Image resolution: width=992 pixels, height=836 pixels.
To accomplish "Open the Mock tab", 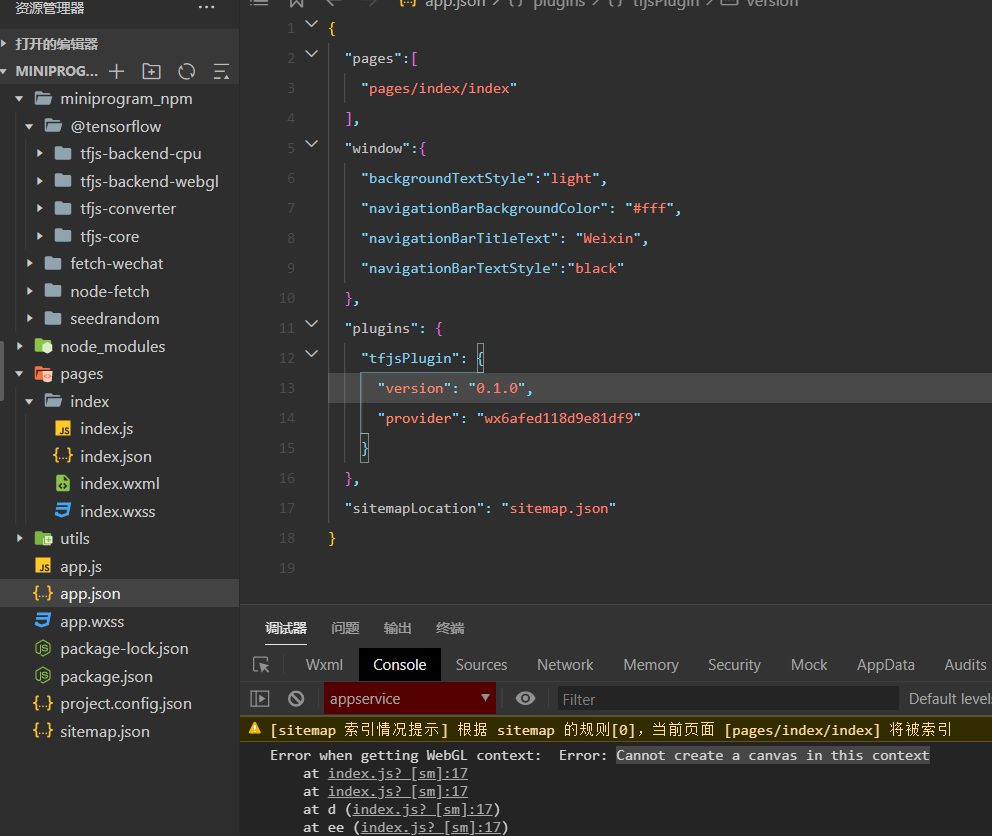I will [x=809, y=664].
